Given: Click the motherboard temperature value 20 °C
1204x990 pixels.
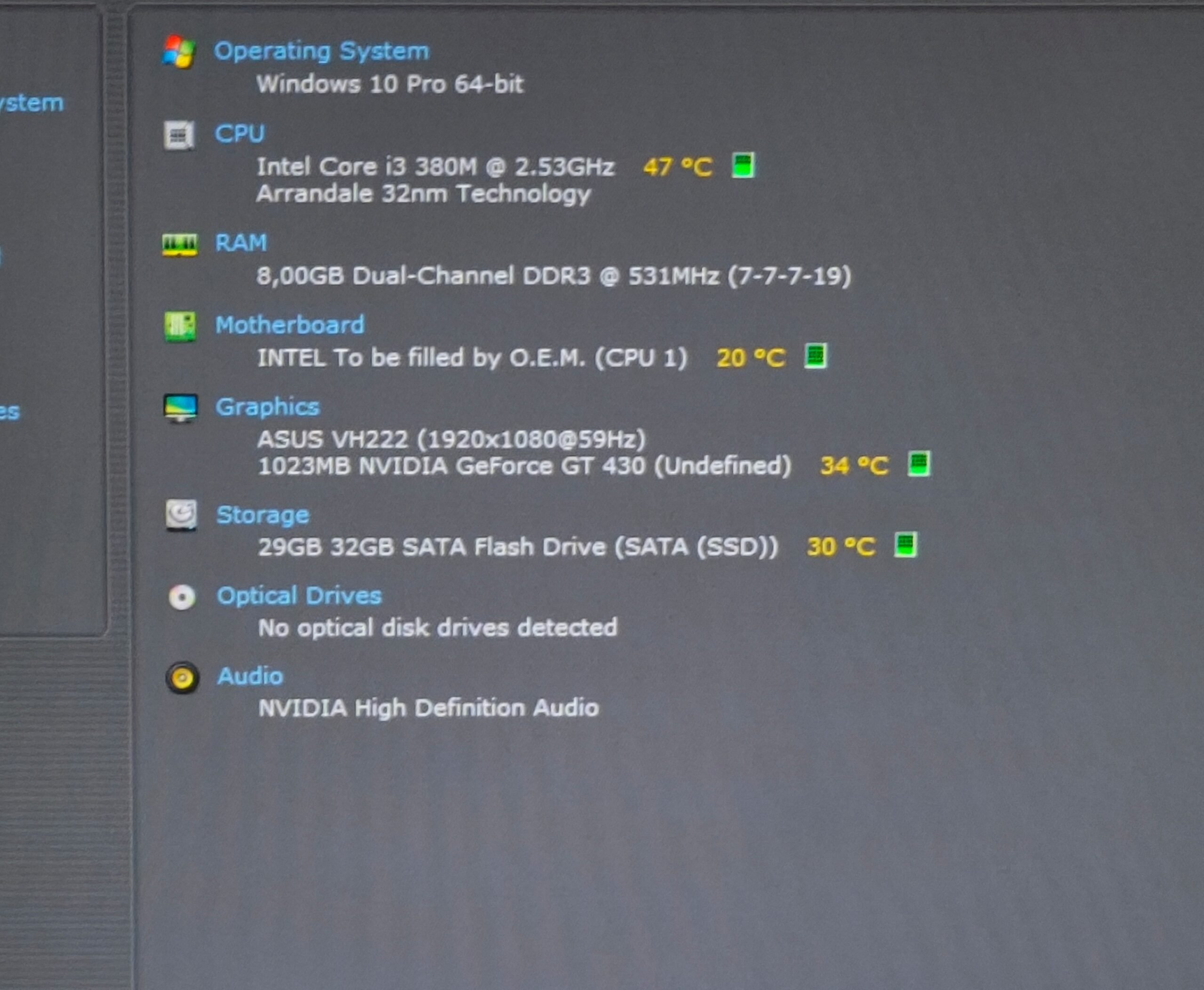Looking at the screenshot, I should (751, 358).
